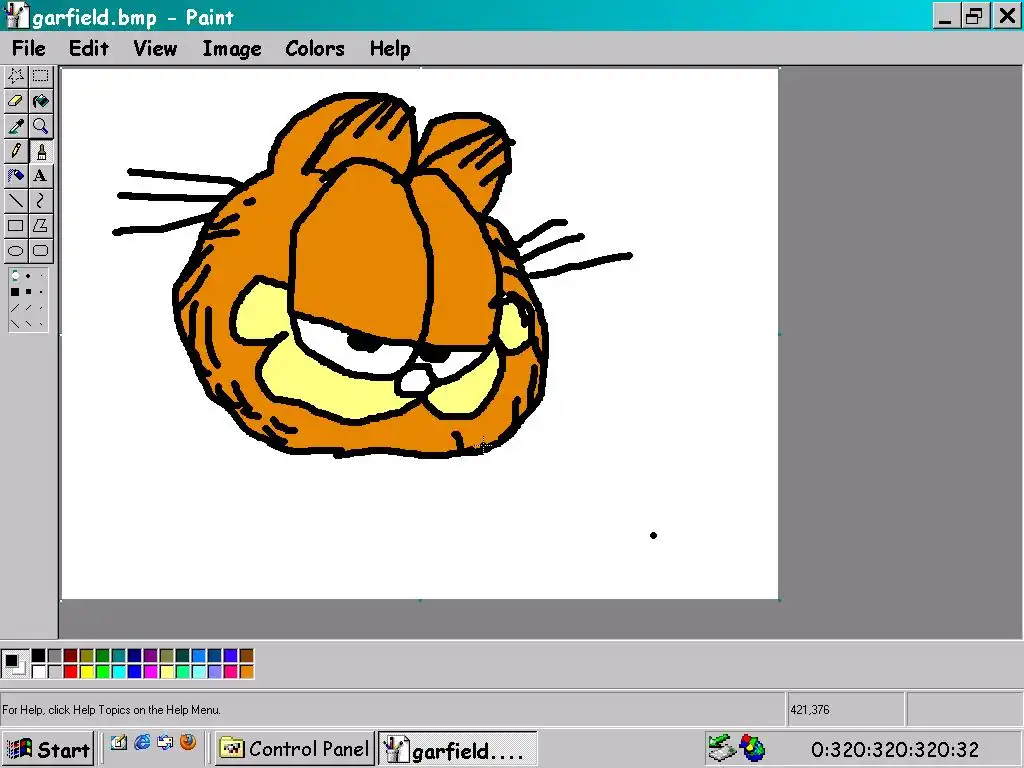Click the colorful system tray icon

click(752, 748)
